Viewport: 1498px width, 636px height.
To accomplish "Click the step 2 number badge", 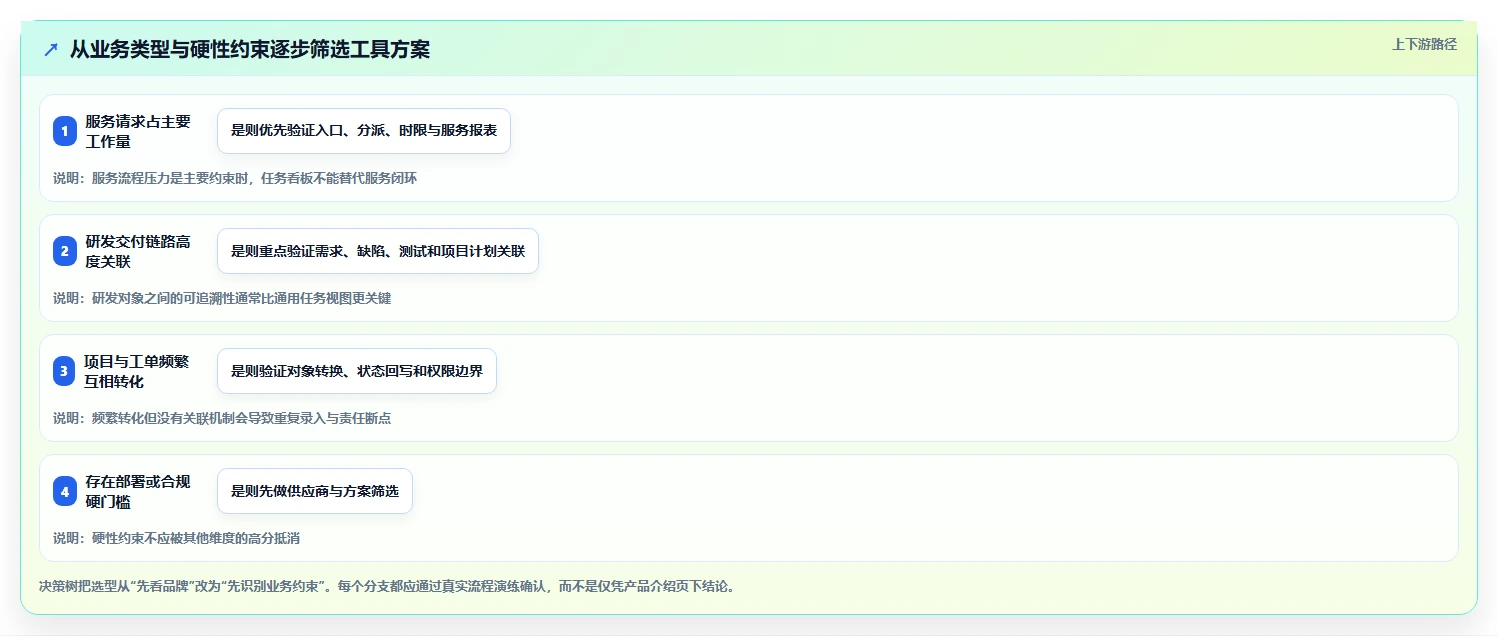I will [65, 251].
